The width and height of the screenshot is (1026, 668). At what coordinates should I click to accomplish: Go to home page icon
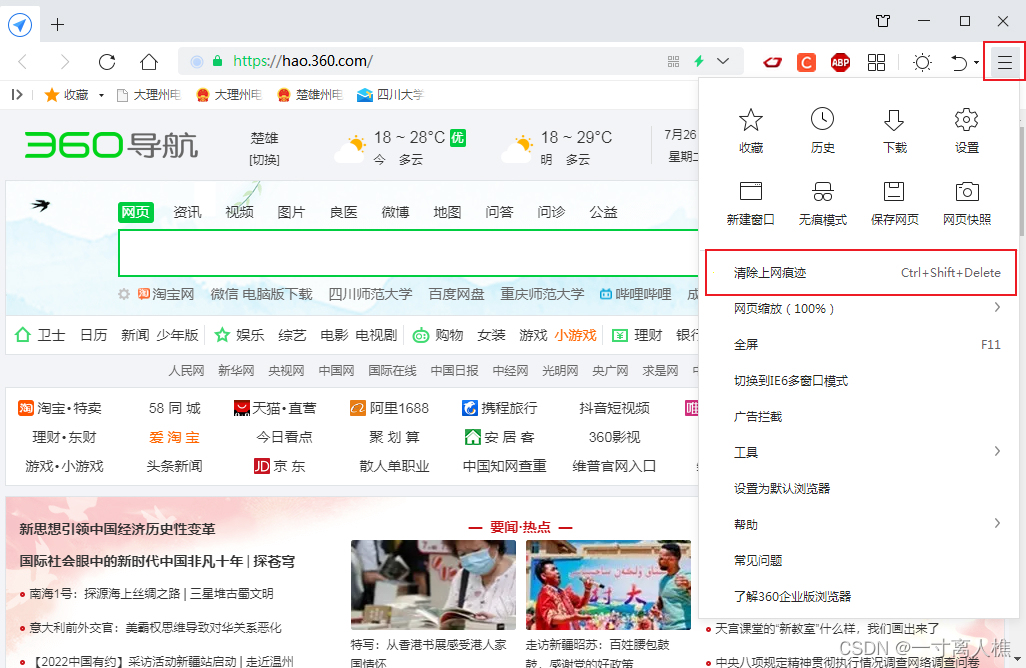pos(149,62)
